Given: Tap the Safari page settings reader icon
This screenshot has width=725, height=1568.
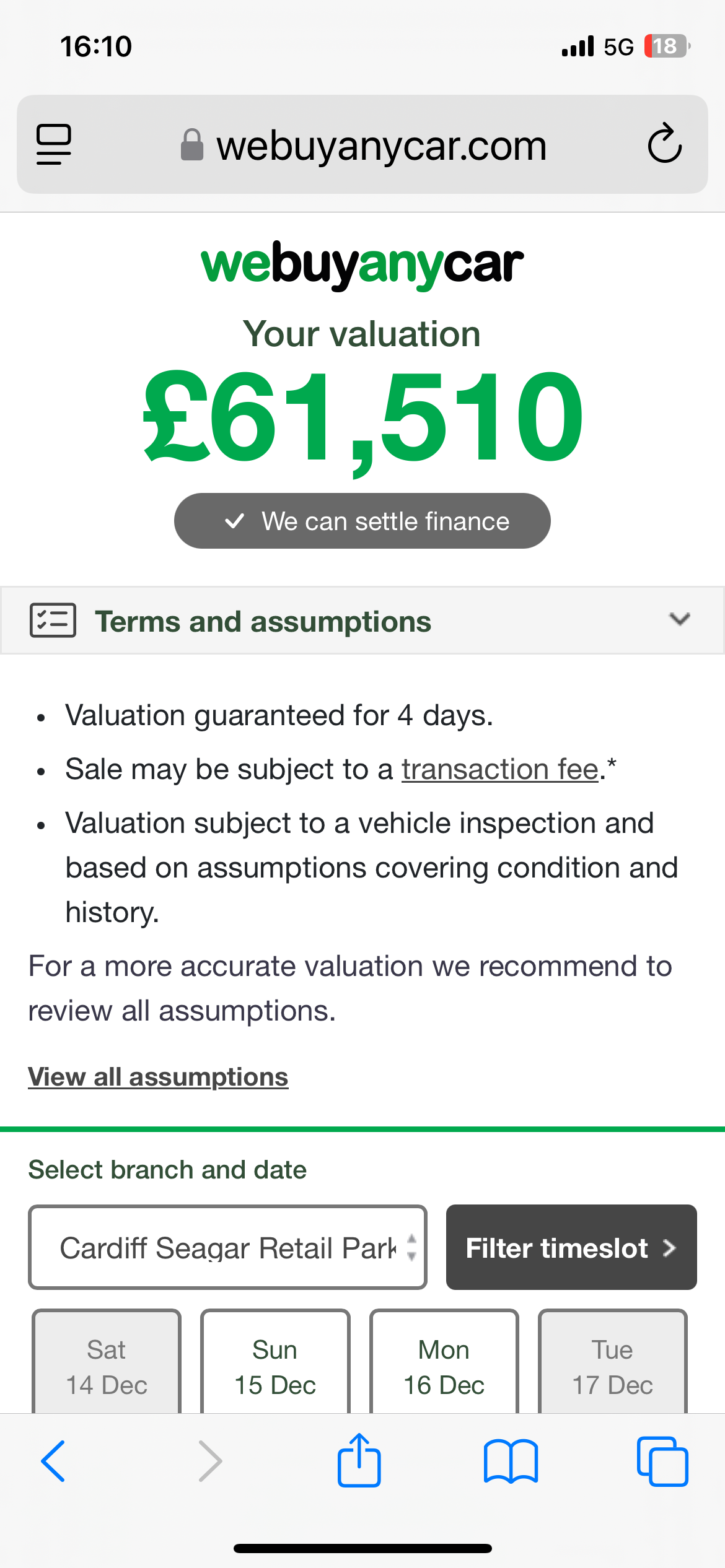Looking at the screenshot, I should point(54,145).
